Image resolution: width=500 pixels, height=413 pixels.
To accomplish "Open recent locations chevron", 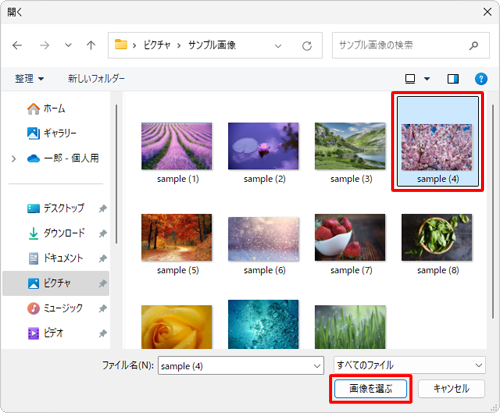I will click(x=68, y=45).
